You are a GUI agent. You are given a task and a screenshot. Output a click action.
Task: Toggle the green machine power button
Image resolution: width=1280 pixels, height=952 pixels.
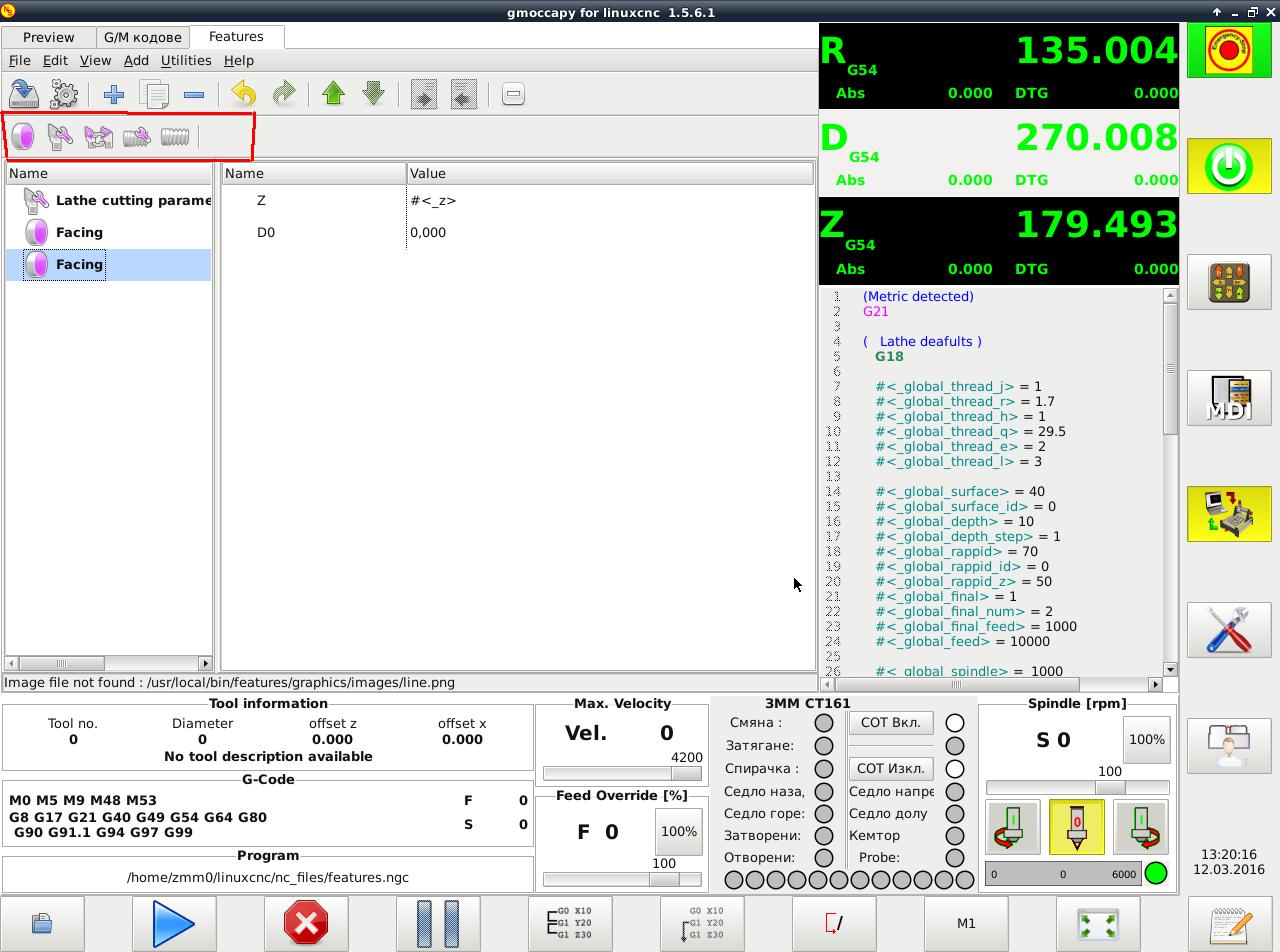[1229, 166]
